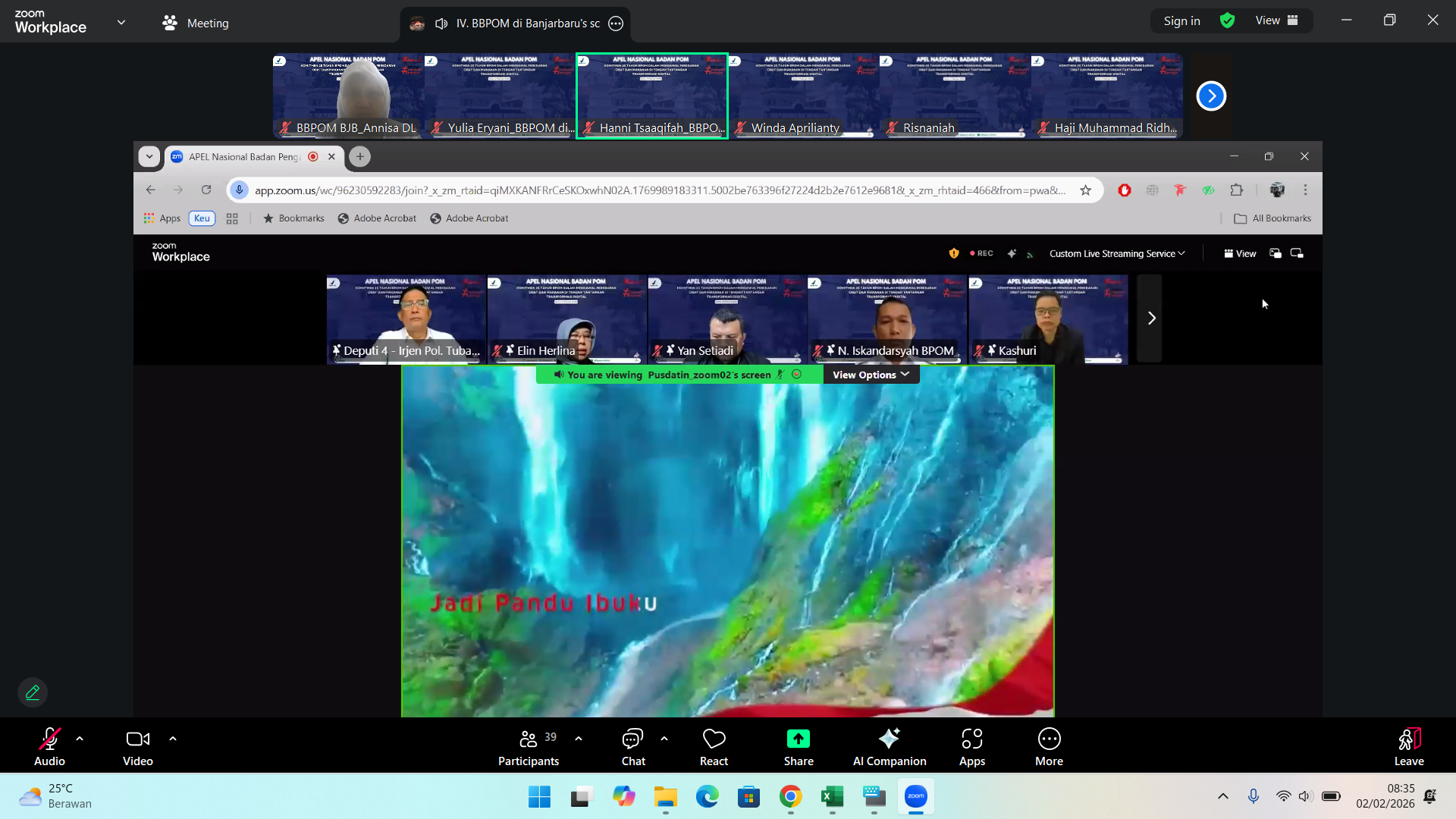Open the View layout menu

(x=1276, y=20)
